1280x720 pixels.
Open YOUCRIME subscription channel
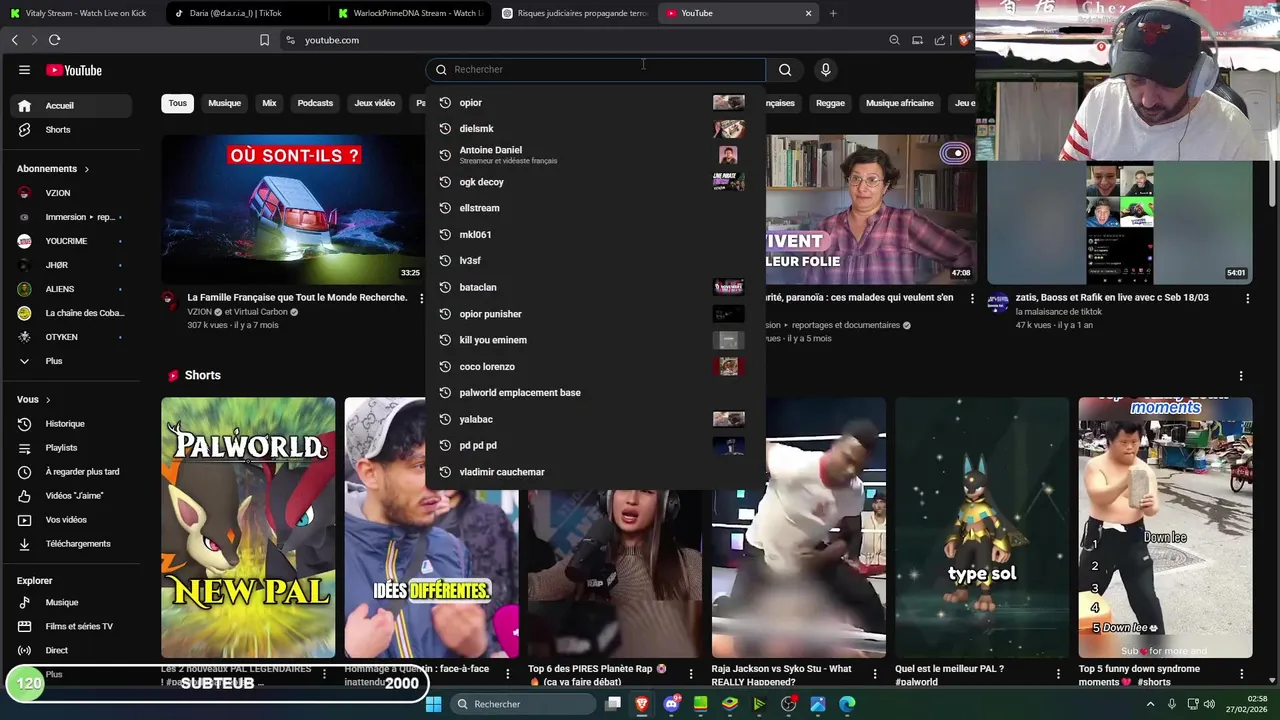tap(71, 241)
